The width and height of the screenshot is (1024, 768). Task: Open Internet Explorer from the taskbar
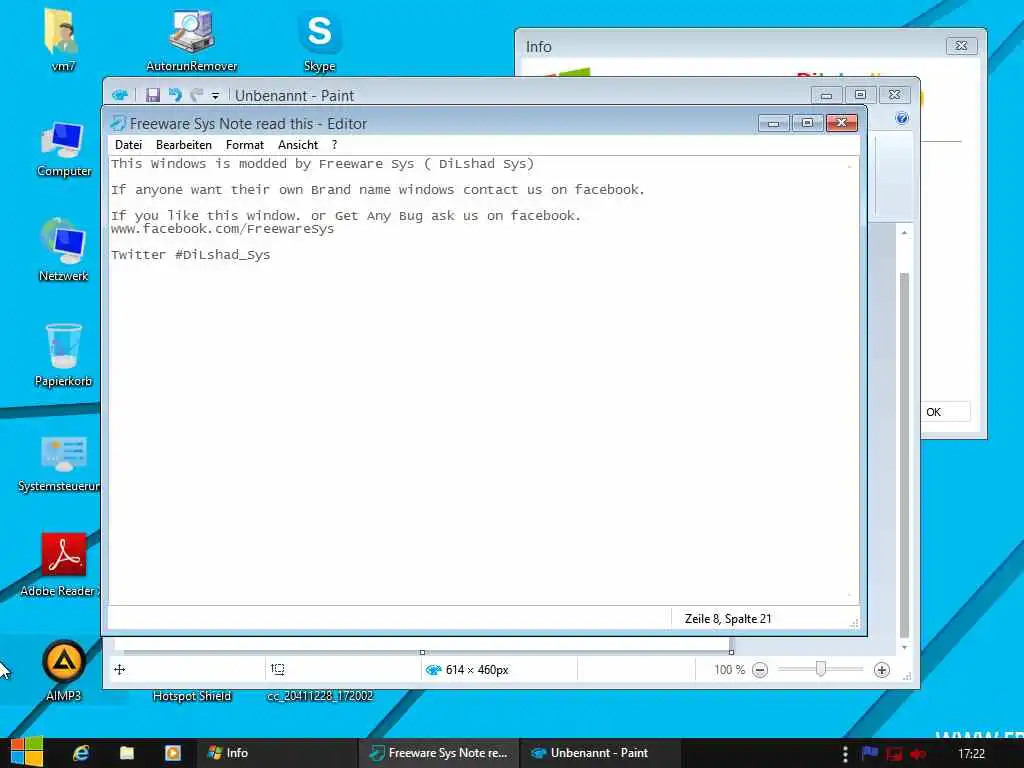point(81,753)
